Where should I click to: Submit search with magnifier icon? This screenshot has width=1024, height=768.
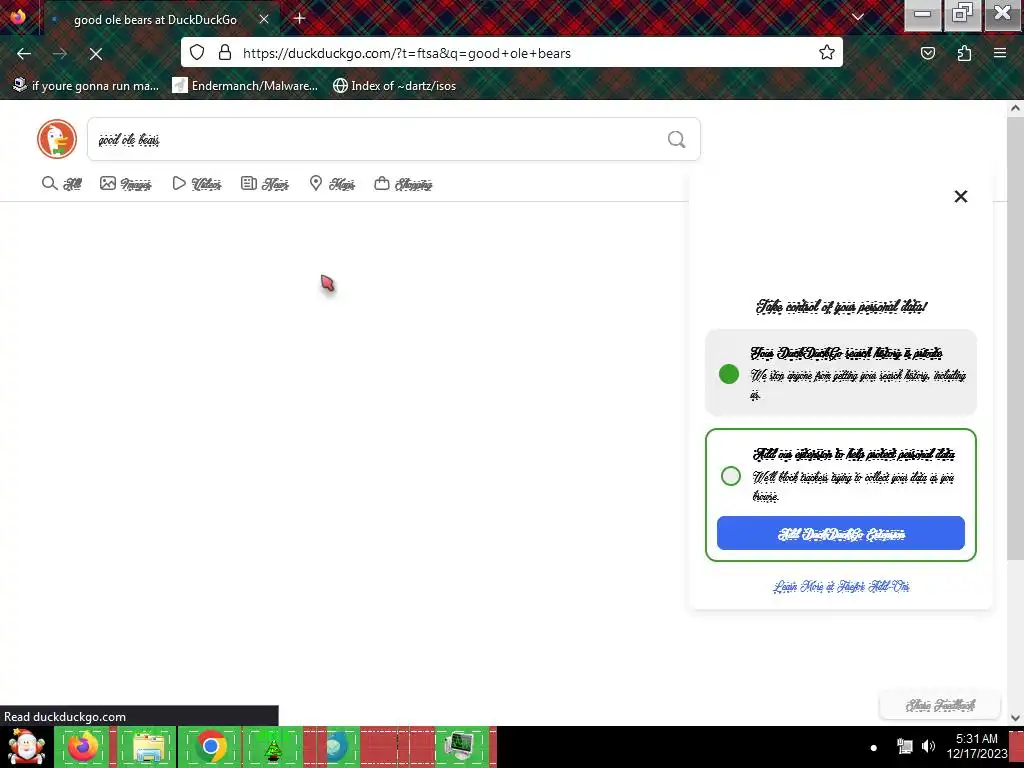677,139
